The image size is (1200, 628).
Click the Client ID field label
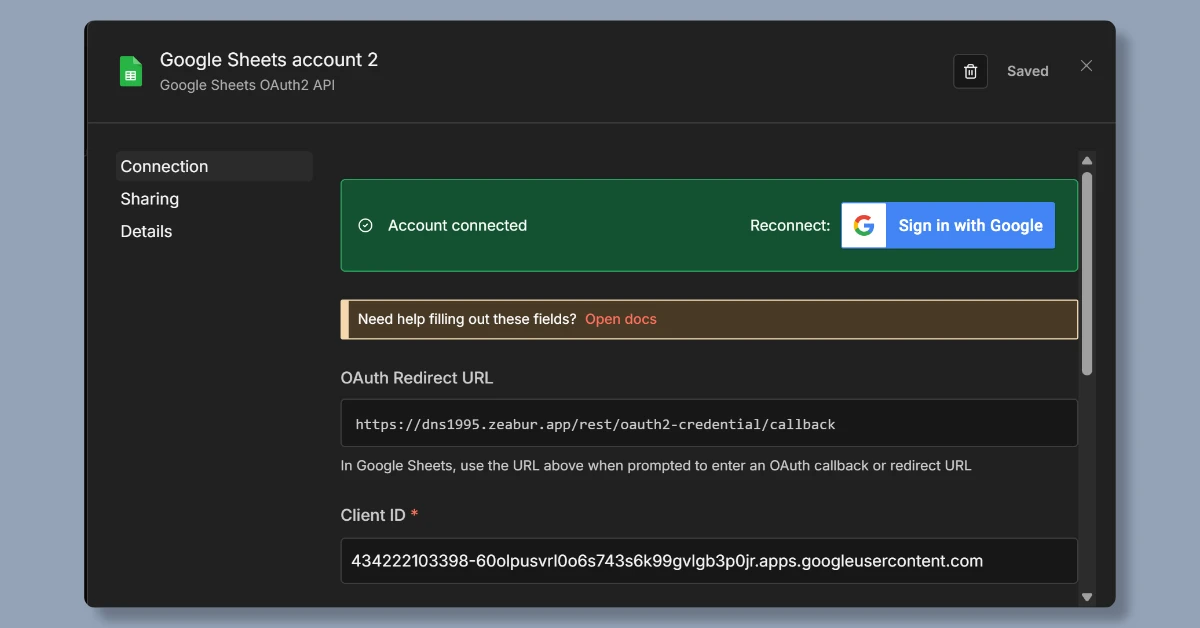point(373,515)
